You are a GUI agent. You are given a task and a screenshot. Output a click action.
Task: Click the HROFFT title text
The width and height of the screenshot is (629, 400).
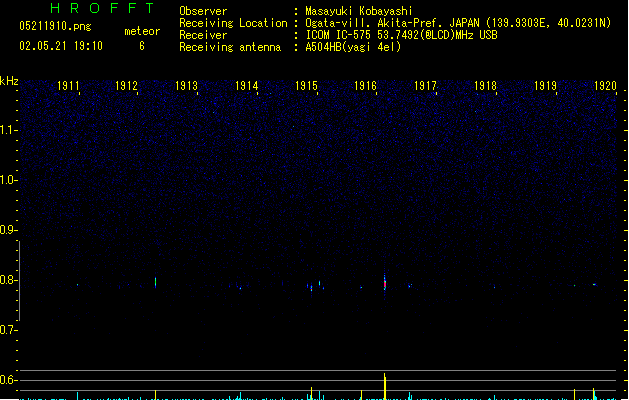coord(102,8)
